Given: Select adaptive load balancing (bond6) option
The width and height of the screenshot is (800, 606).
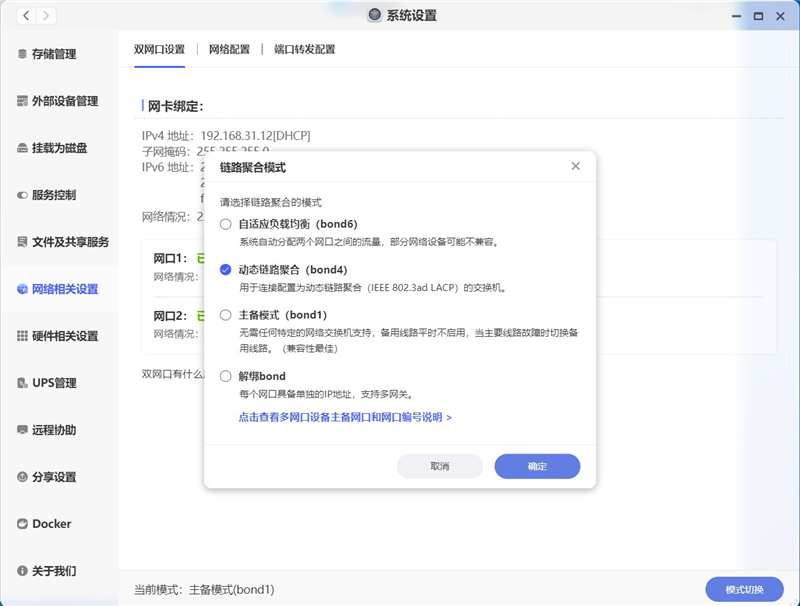Looking at the screenshot, I should tap(226, 224).
